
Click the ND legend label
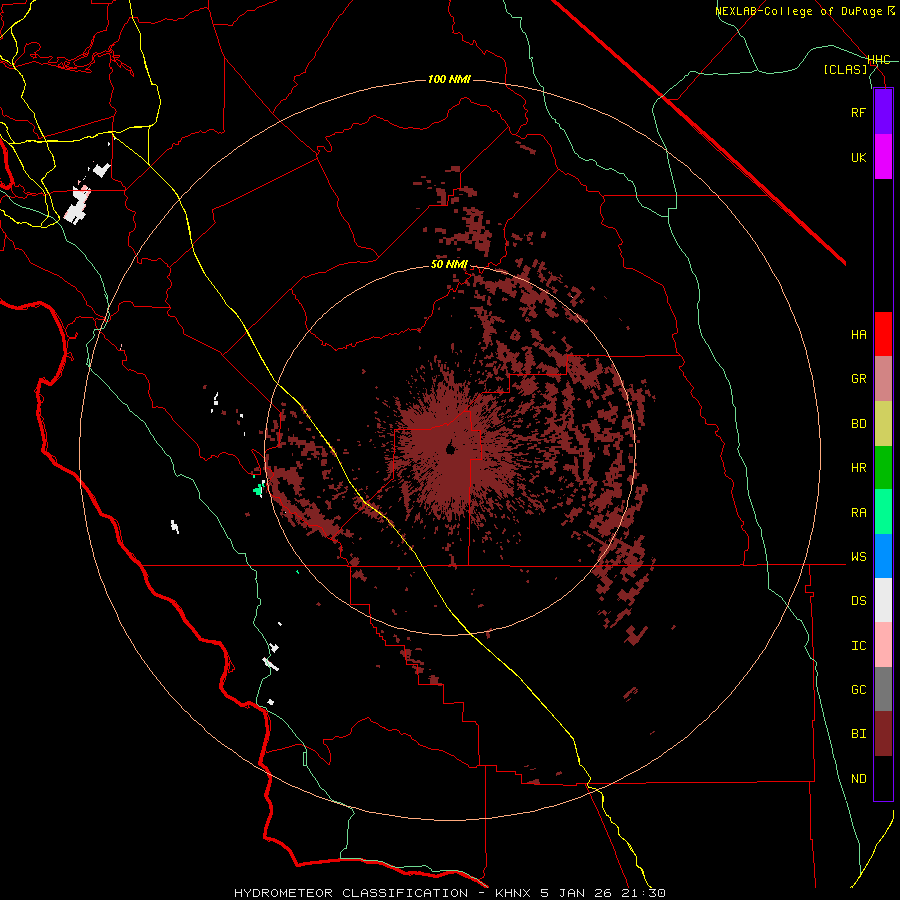tap(858, 778)
